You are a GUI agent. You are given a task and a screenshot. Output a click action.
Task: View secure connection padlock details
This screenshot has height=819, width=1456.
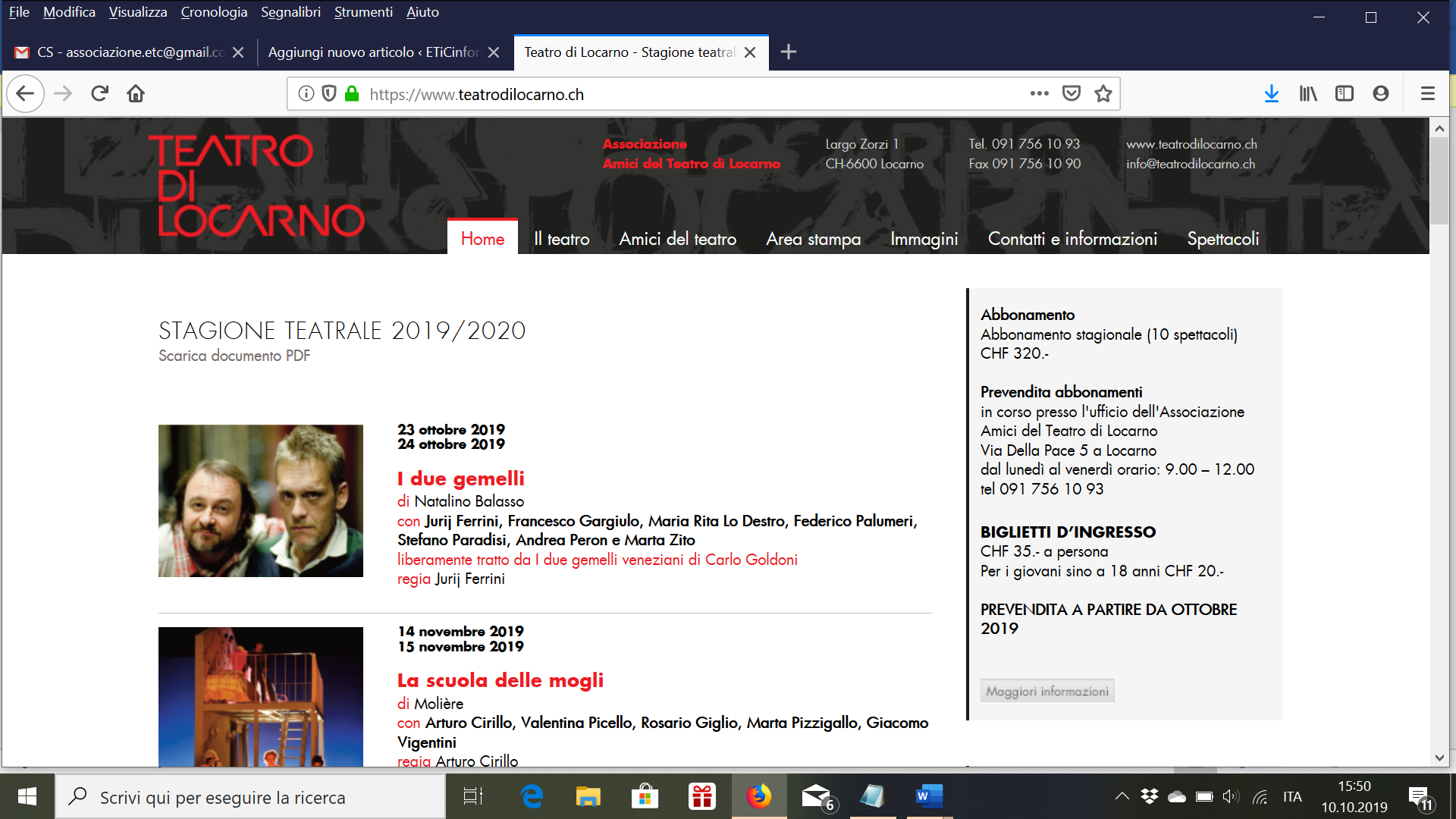352,94
